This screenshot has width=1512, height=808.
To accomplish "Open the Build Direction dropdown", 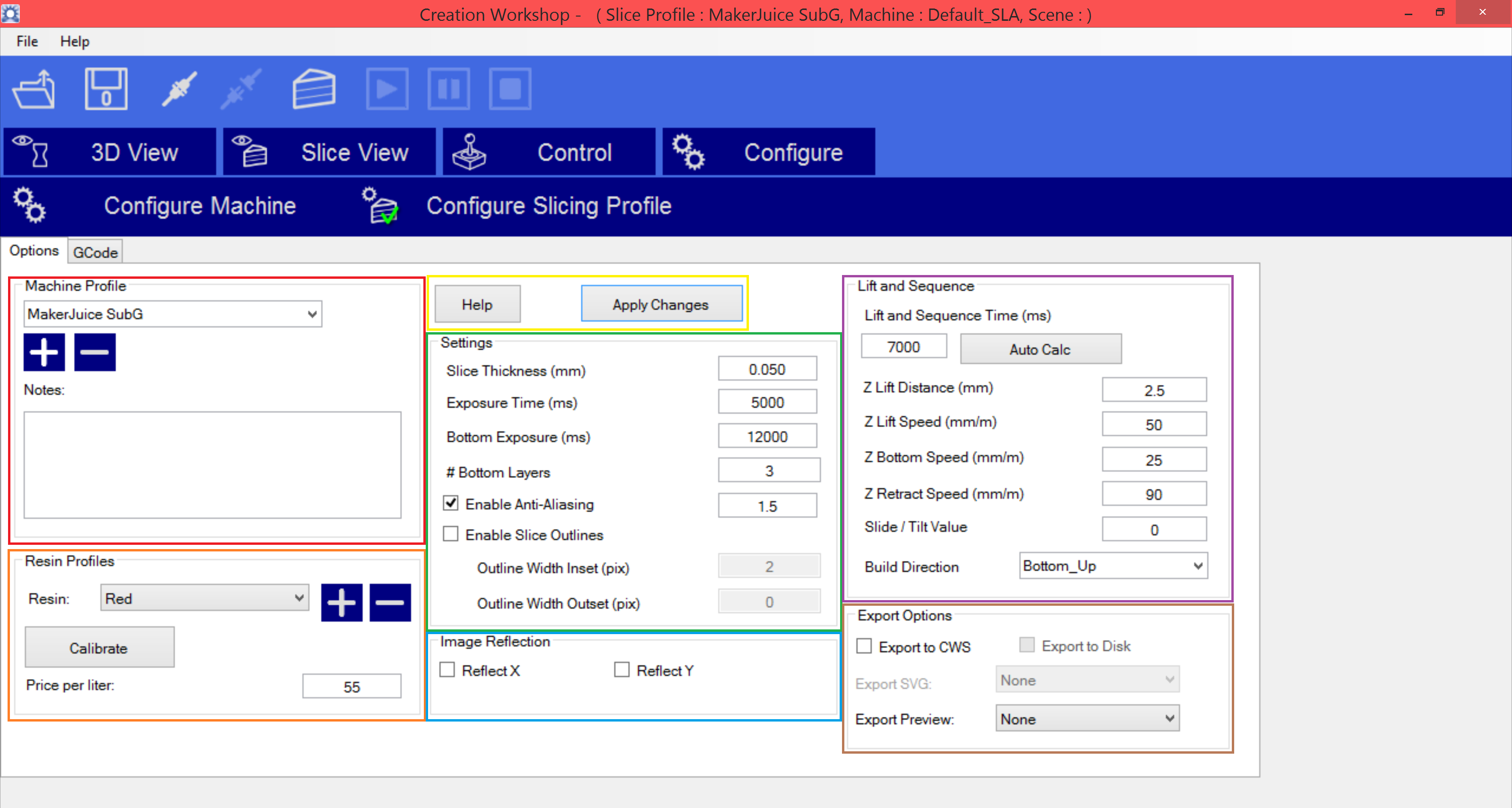I will pos(1114,566).
